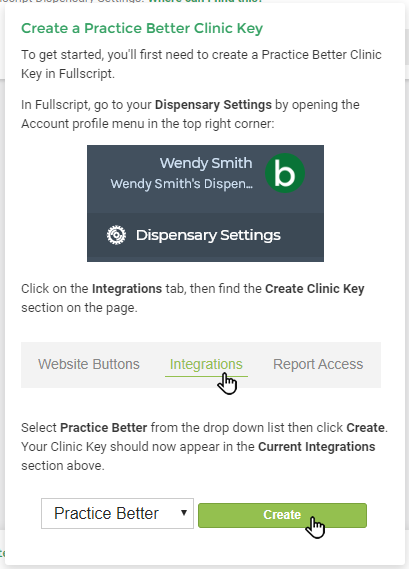Click the 'Where can I find this?' link
Viewport: 409px width, 569px height.
pos(205,1)
